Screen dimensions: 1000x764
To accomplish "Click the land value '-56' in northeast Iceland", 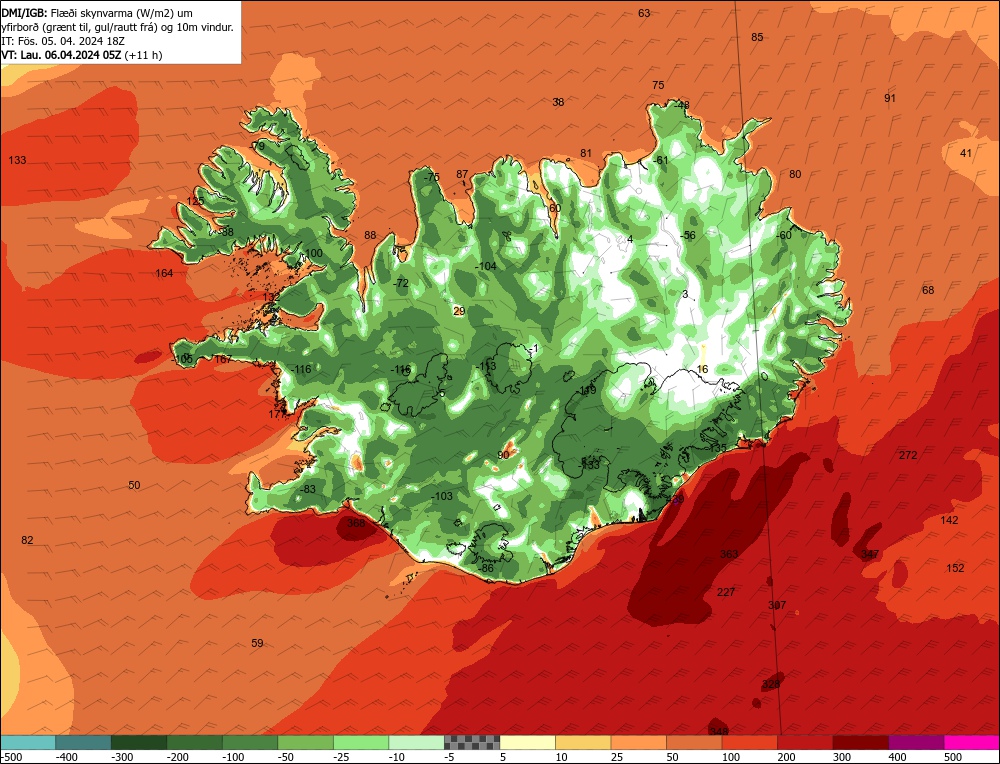I will point(688,235).
